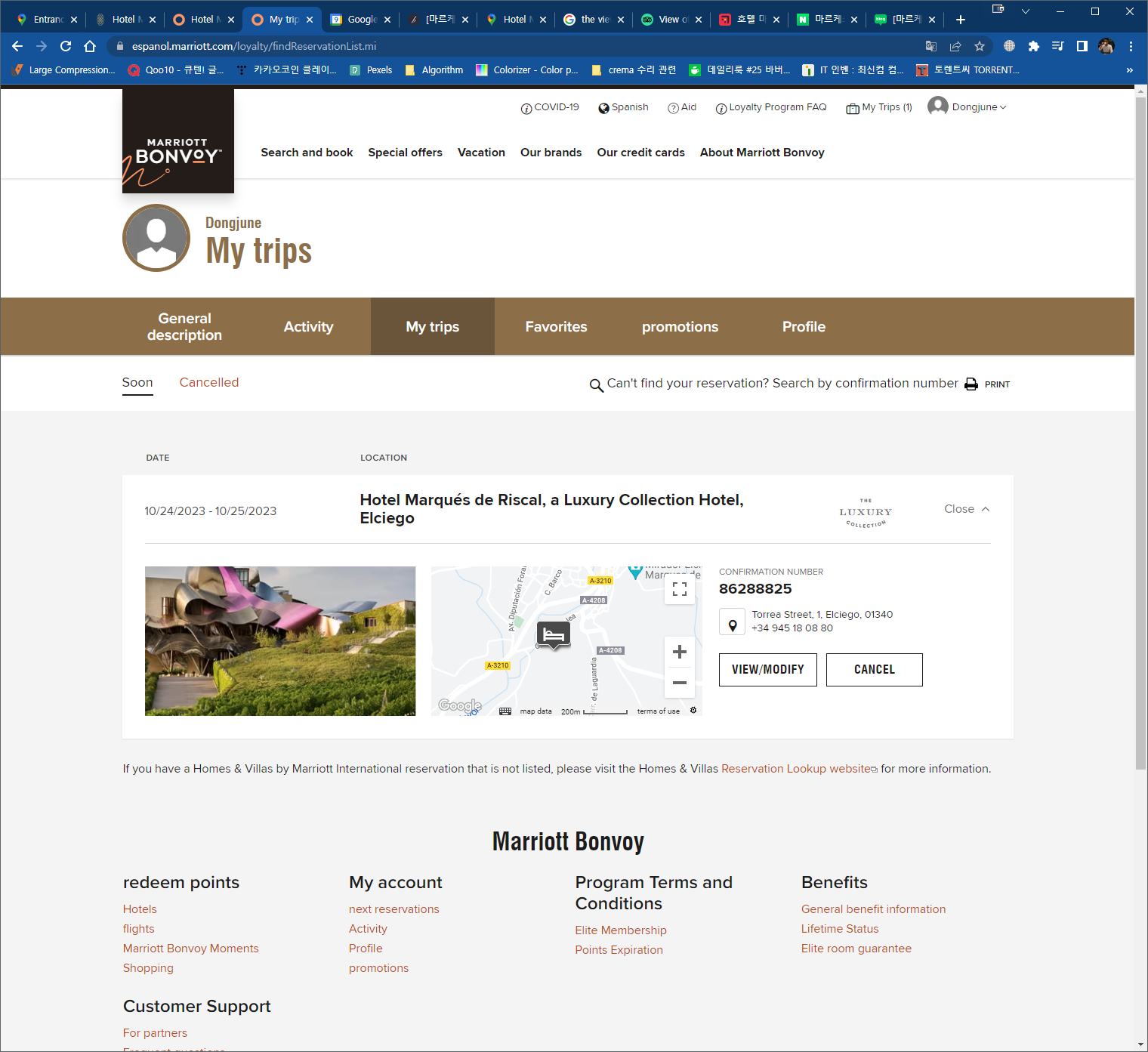1148x1052 pixels.
Task: Change language via the Spanish link
Action: pyautogui.click(x=623, y=107)
